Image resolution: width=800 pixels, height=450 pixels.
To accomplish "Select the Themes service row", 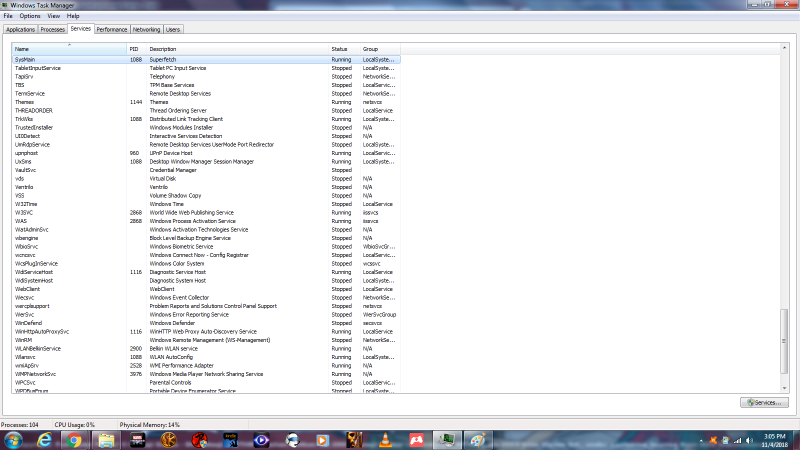I will (x=206, y=102).
